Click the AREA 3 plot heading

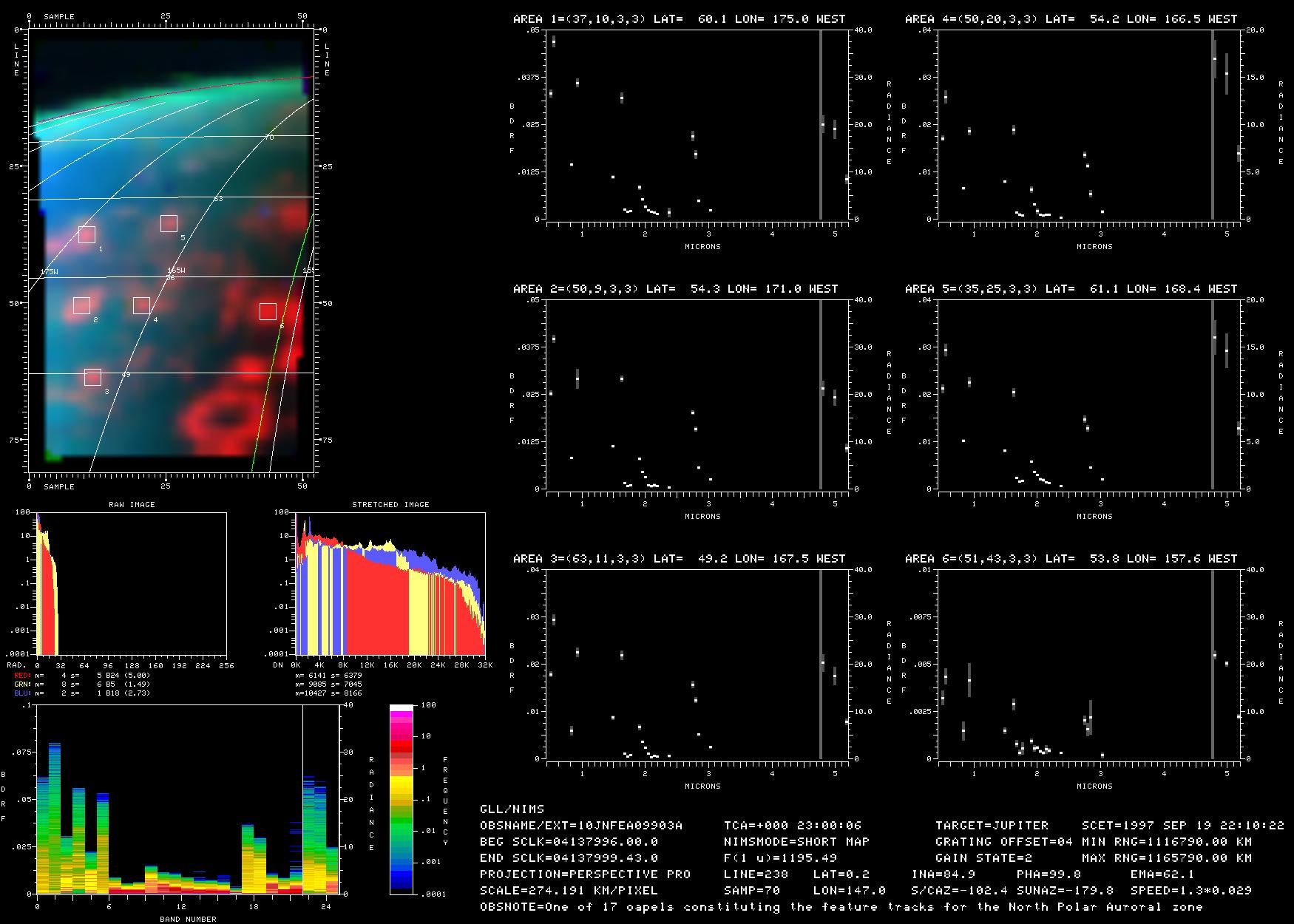[679, 559]
